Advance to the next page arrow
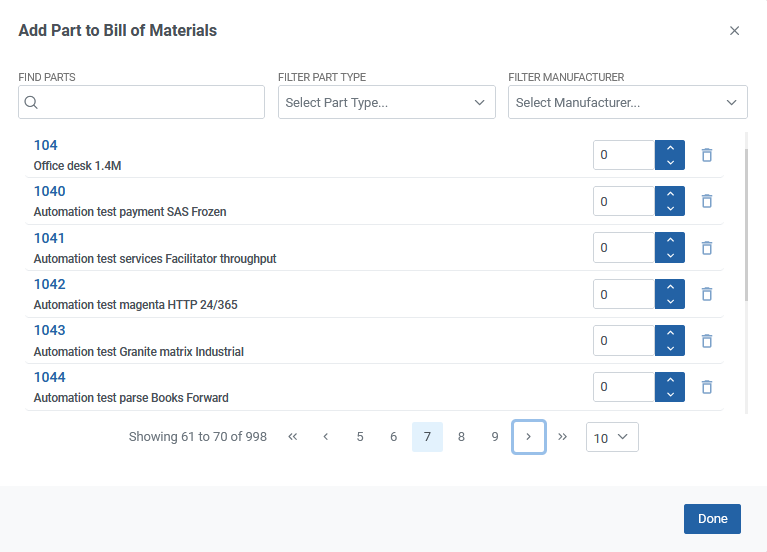This screenshot has height=552, width=767. point(528,437)
